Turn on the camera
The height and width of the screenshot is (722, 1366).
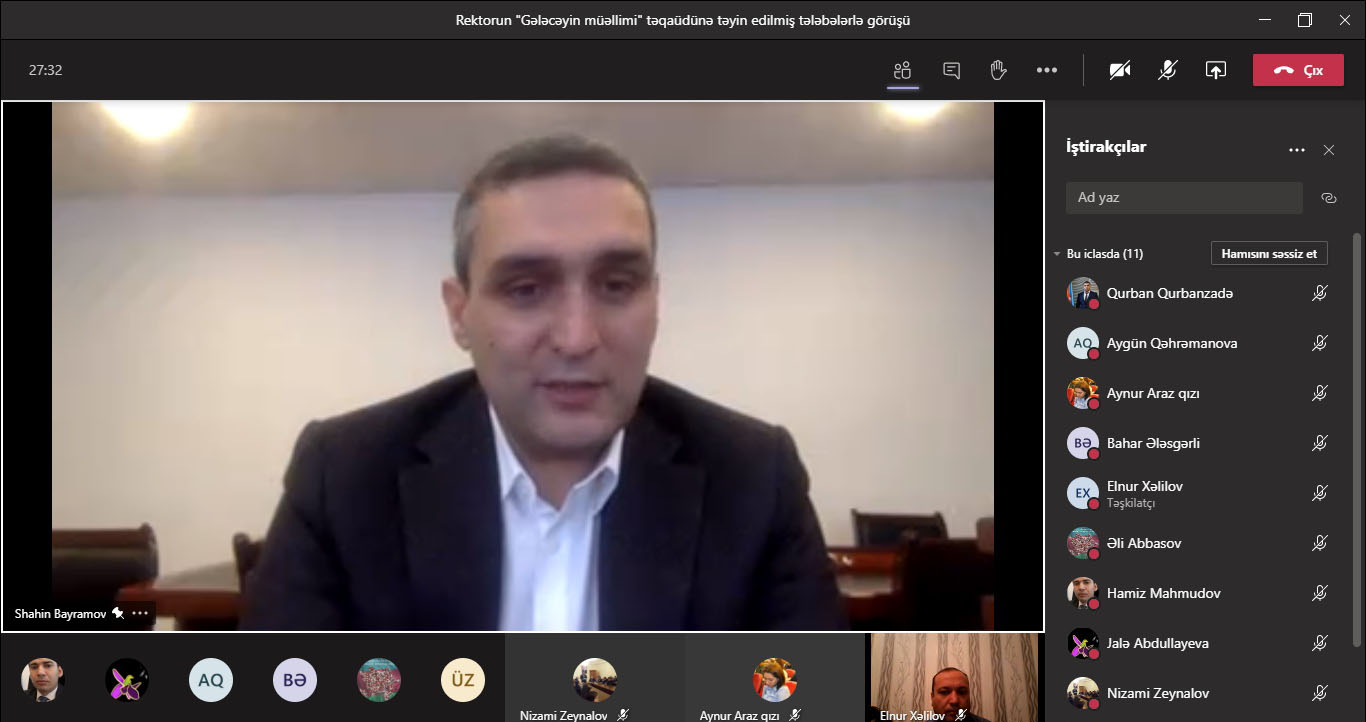coord(1120,70)
